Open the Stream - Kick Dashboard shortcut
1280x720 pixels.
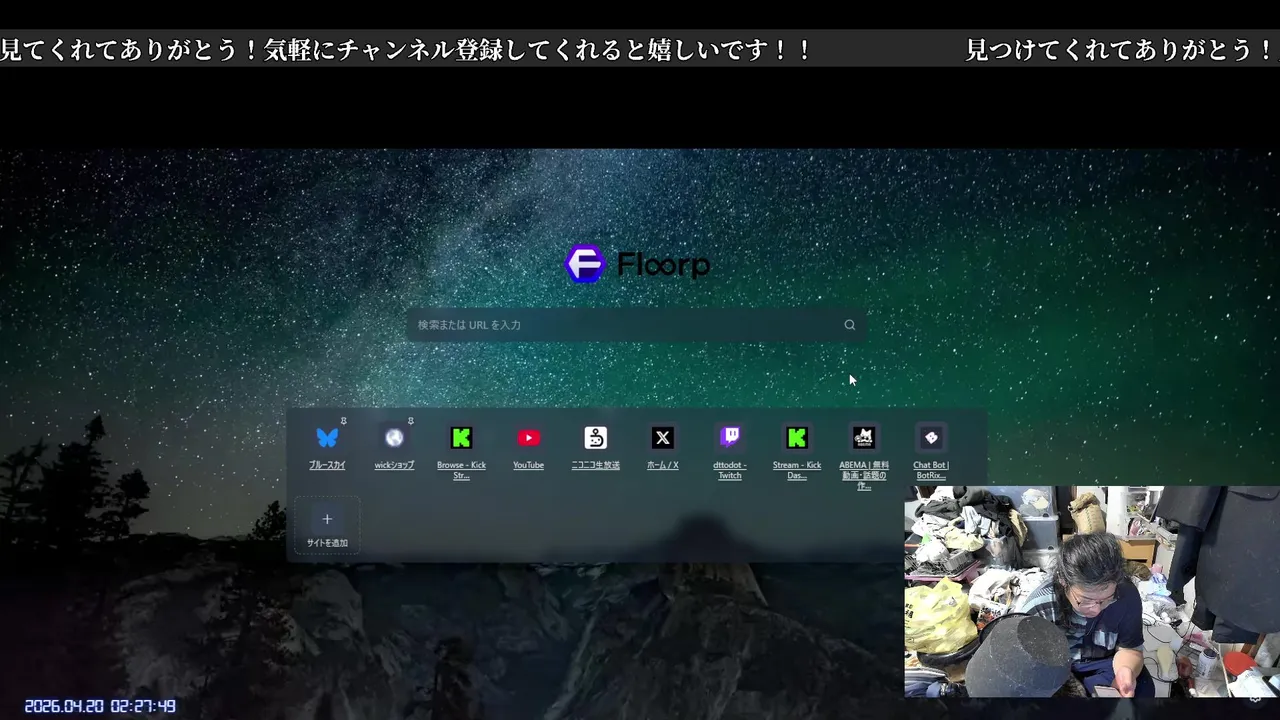pyautogui.click(x=797, y=438)
